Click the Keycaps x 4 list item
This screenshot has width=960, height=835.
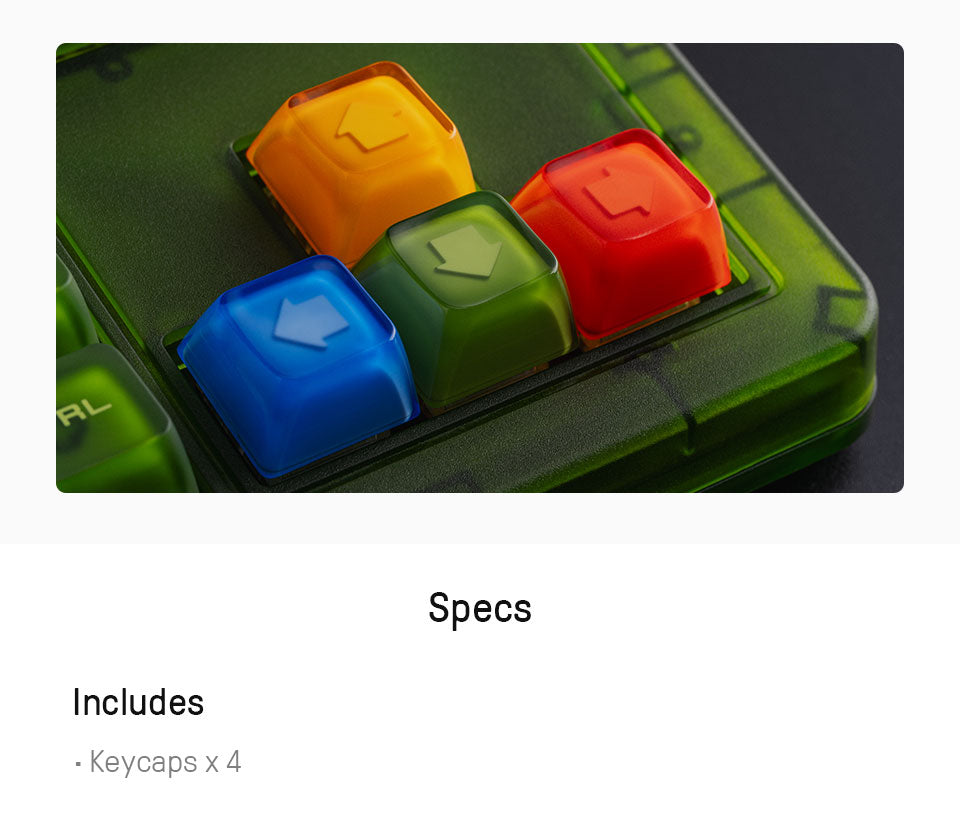click(158, 762)
